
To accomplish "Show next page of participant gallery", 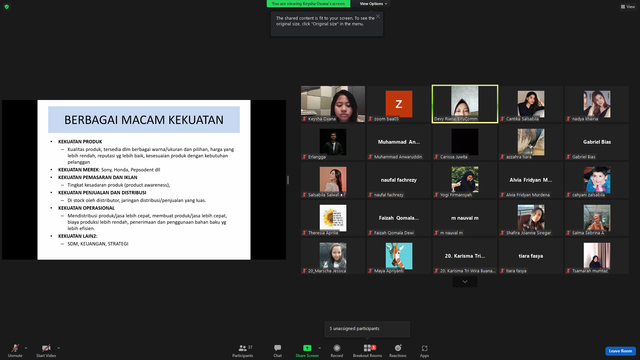I will (465, 282).
